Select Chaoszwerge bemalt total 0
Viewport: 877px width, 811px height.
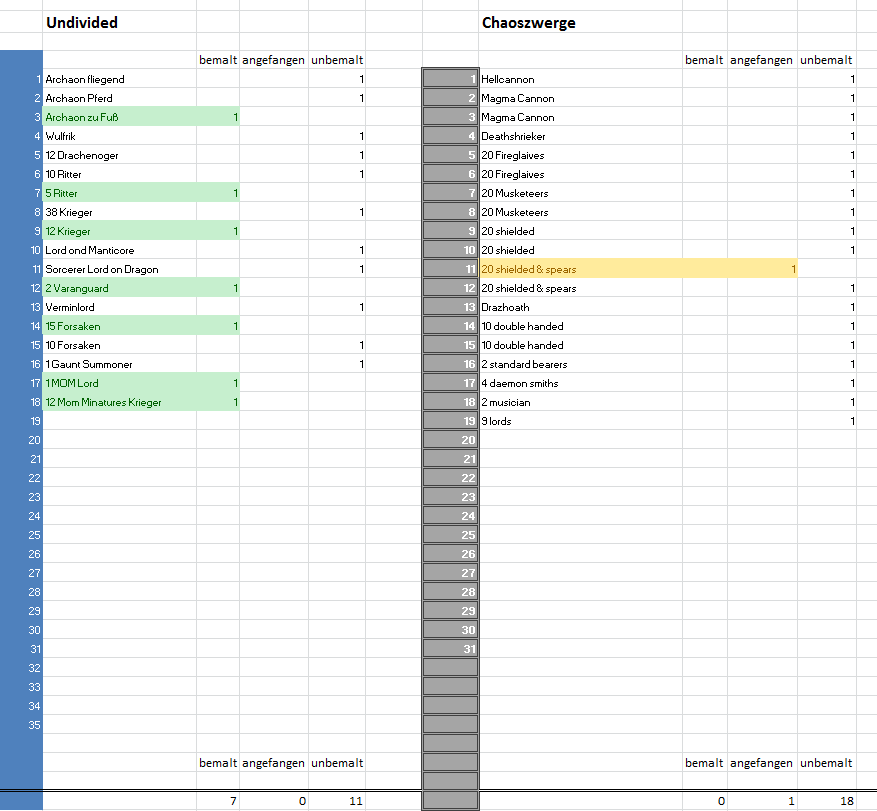704,801
